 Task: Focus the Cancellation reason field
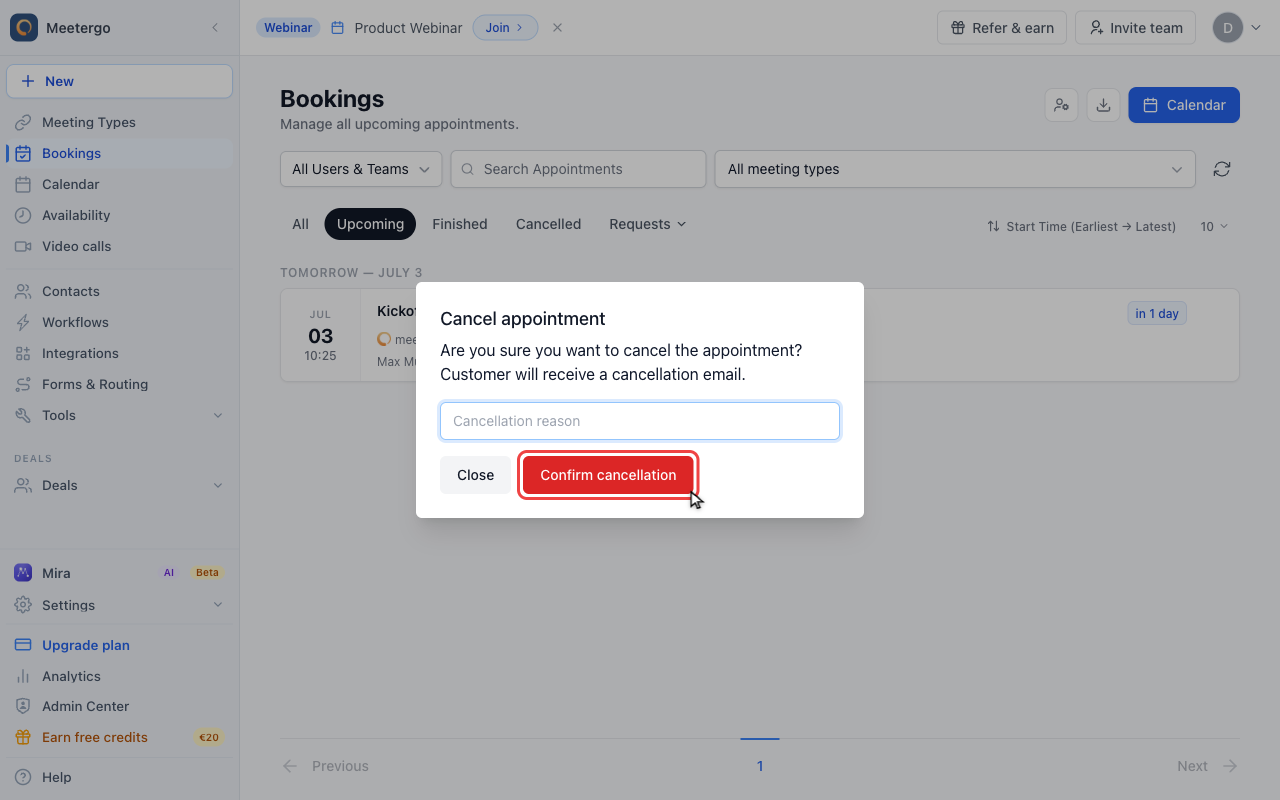(x=640, y=421)
